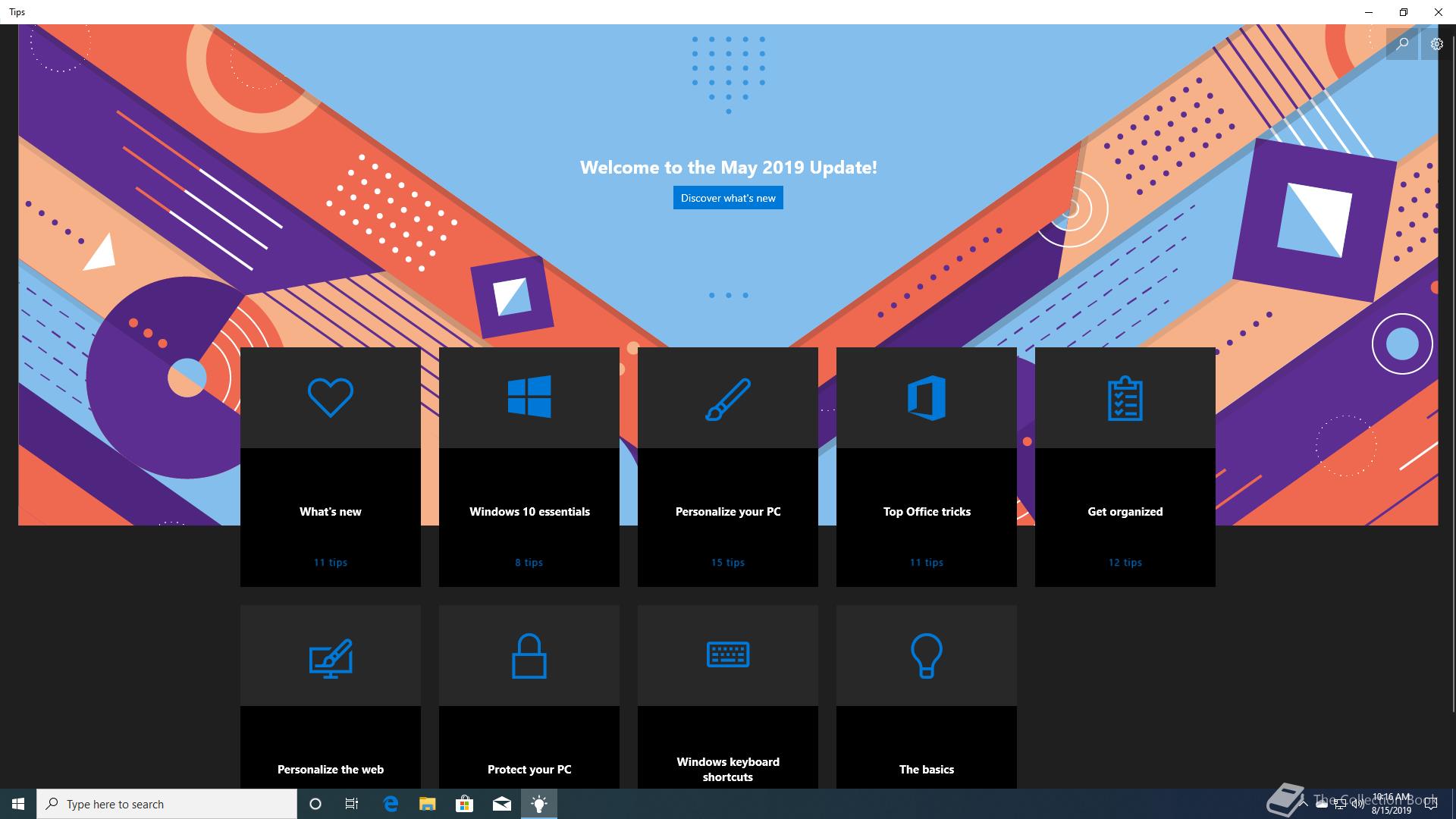The image size is (1456, 819).
Task: Click the volume speaker tray icon
Action: coord(1358,804)
